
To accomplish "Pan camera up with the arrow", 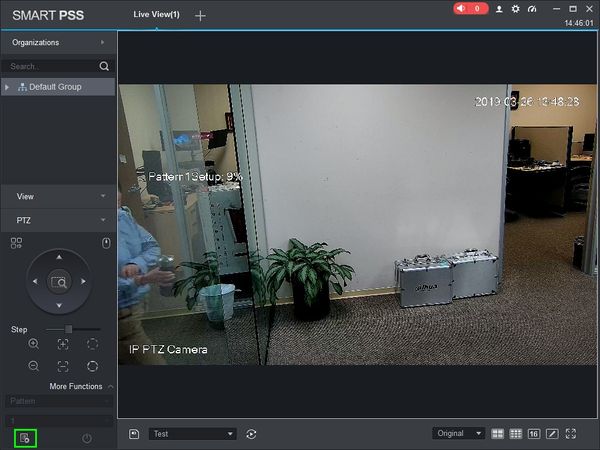I will pyautogui.click(x=59, y=257).
